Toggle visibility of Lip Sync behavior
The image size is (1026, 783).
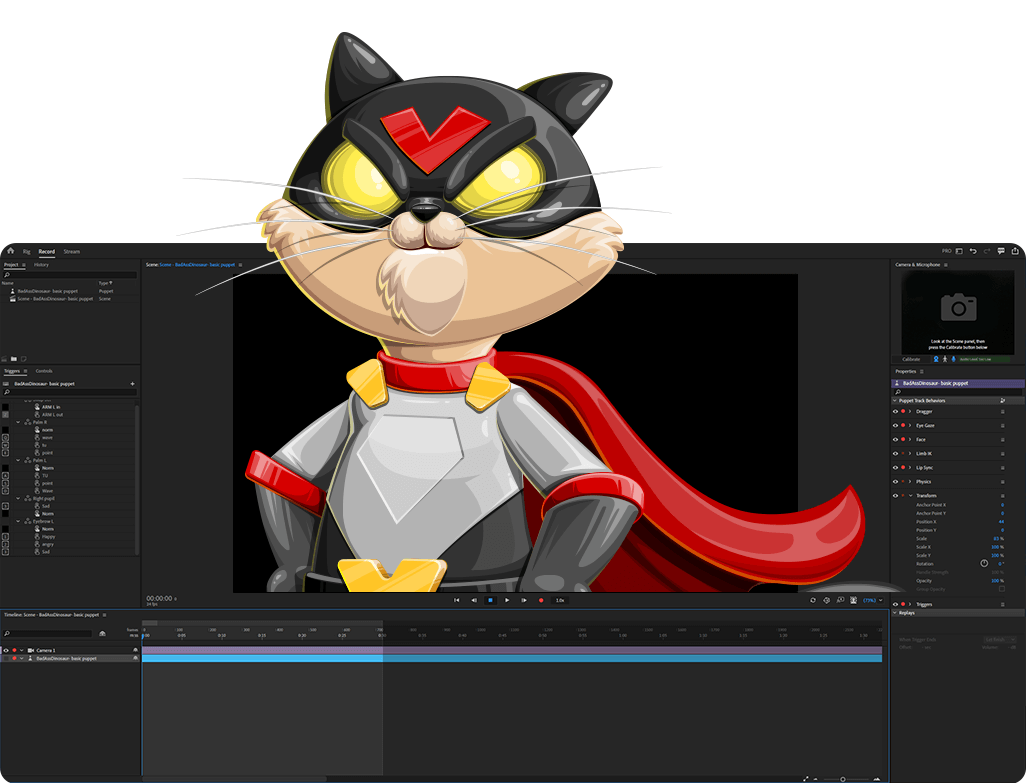click(x=895, y=467)
